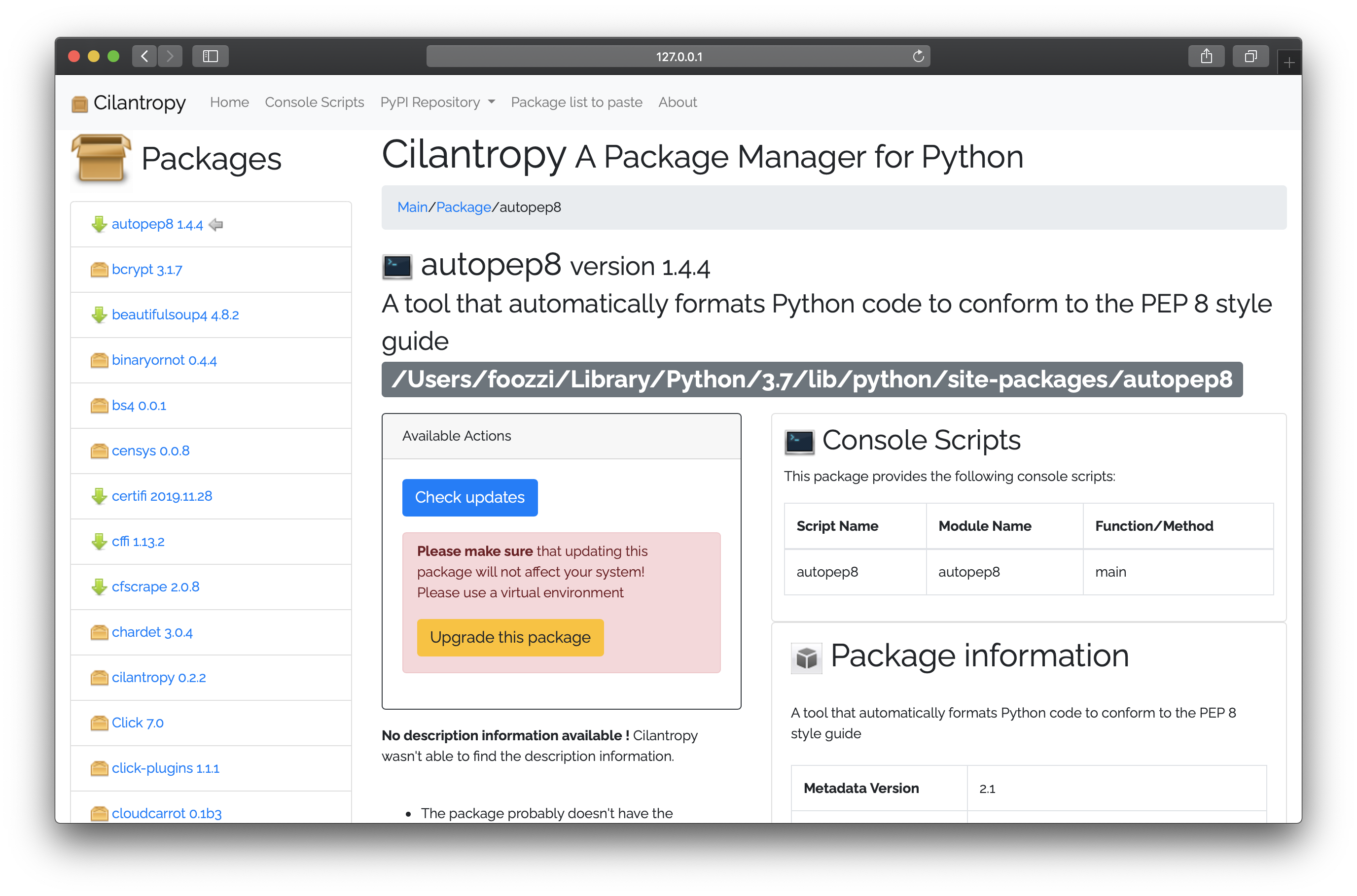Image resolution: width=1357 pixels, height=896 pixels.
Task: Click the terminal icon beside Console Scripts heading
Action: pyautogui.click(x=799, y=442)
